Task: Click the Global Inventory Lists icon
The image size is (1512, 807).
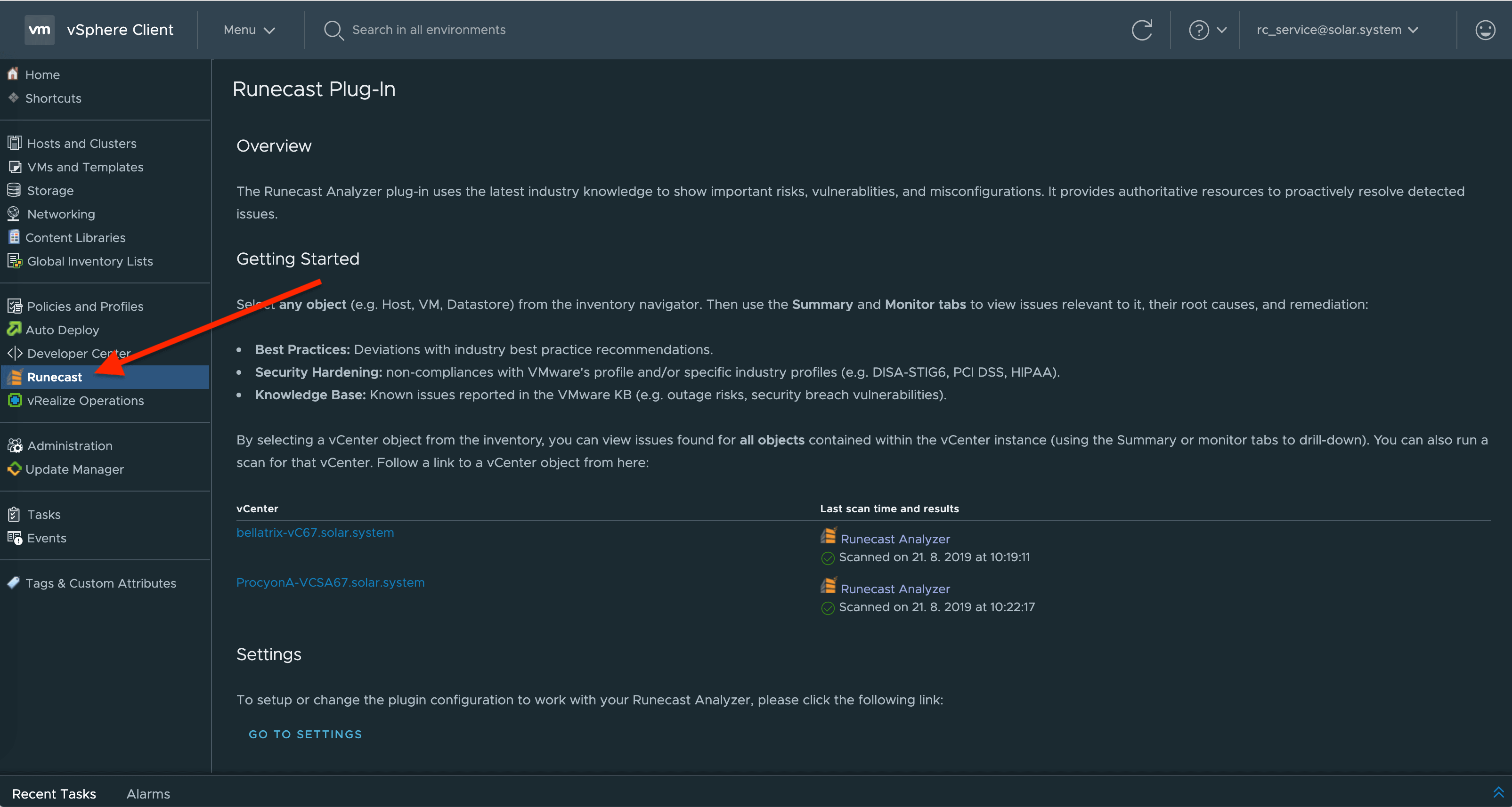Action: (15, 260)
